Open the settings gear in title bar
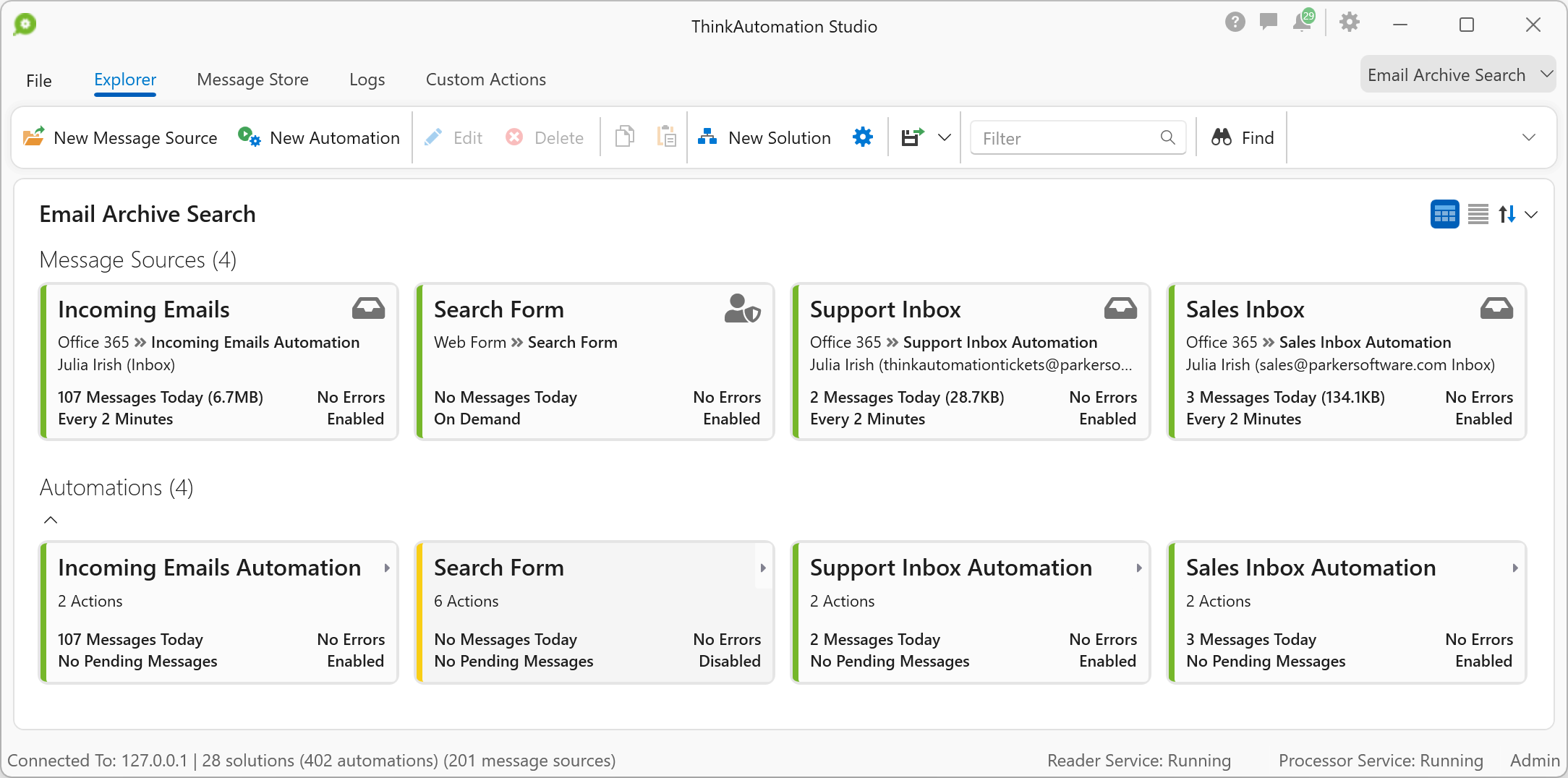Image resolution: width=1568 pixels, height=778 pixels. pos(1350,22)
